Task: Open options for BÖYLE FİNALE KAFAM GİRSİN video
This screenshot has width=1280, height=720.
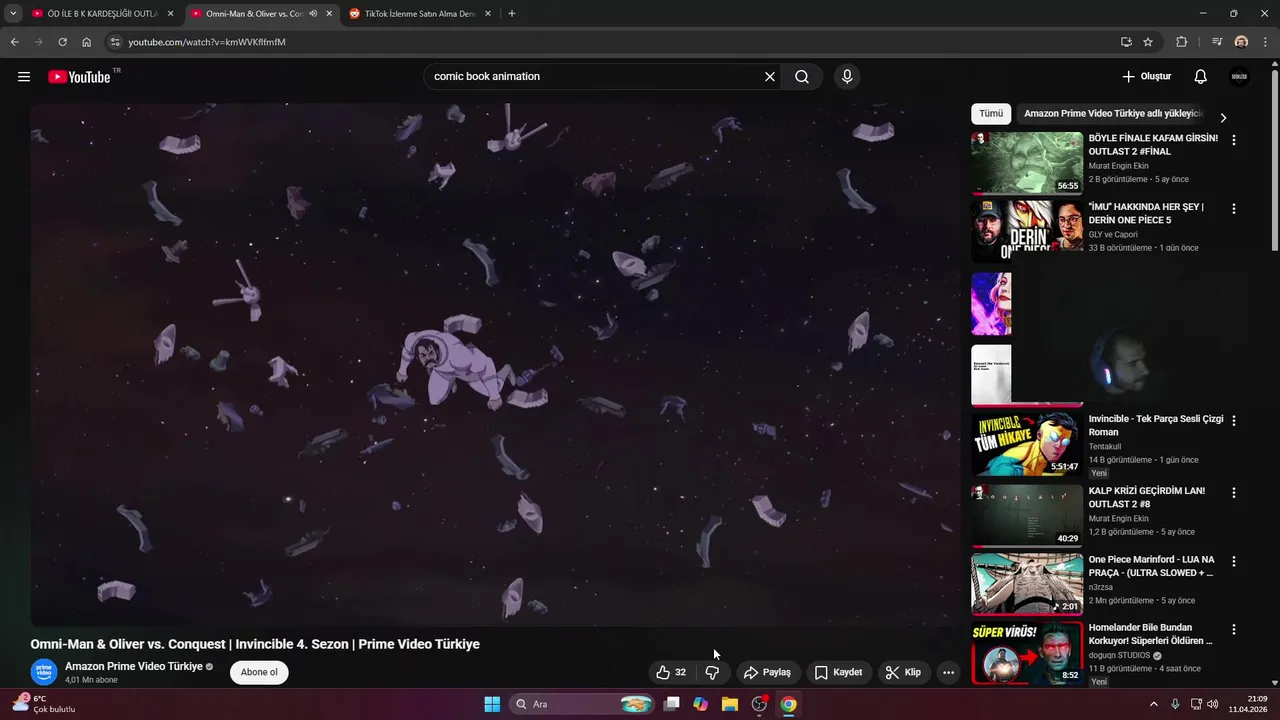Action: coord(1233,141)
